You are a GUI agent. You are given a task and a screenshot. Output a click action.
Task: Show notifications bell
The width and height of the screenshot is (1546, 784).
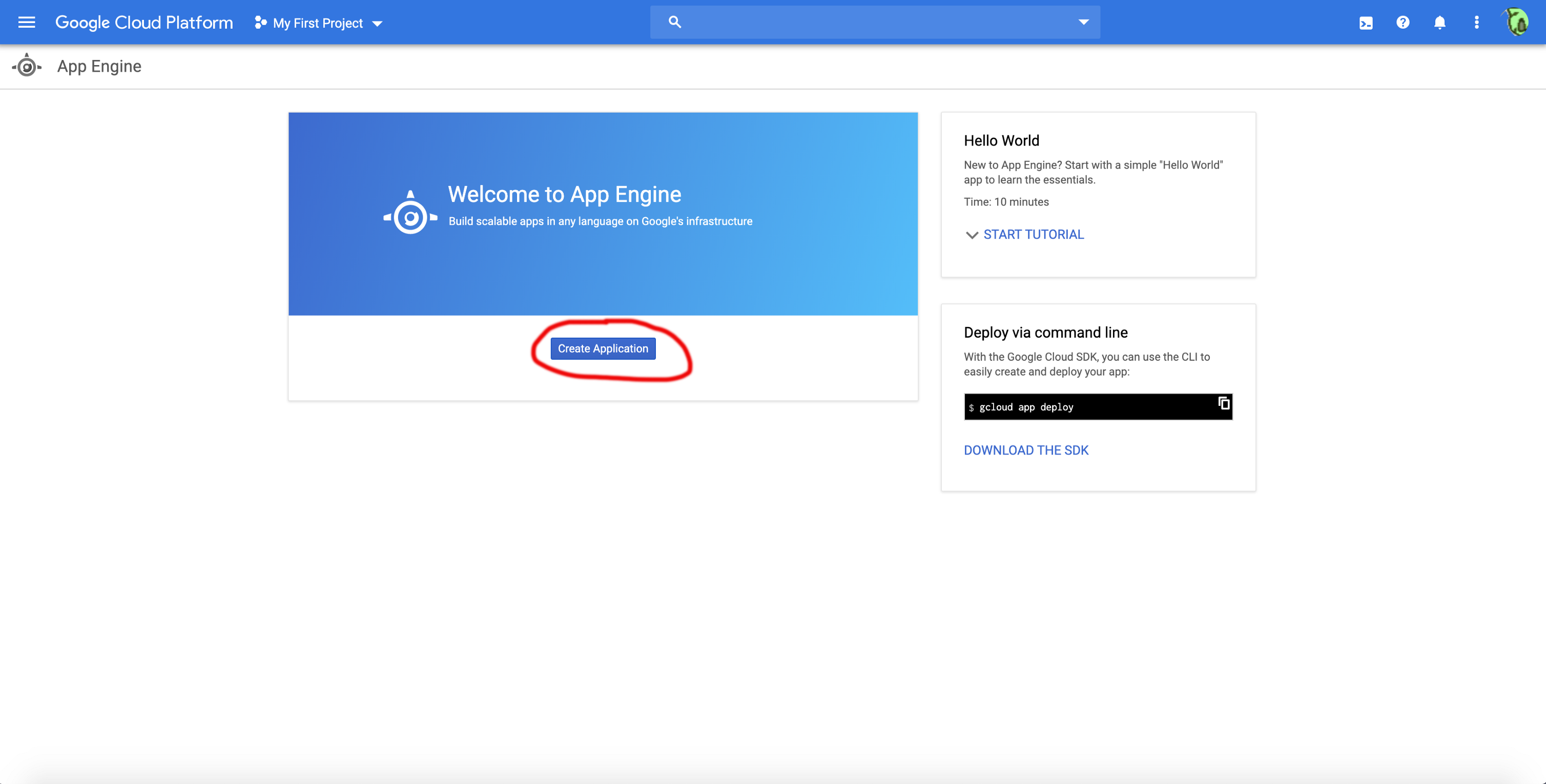tap(1439, 23)
